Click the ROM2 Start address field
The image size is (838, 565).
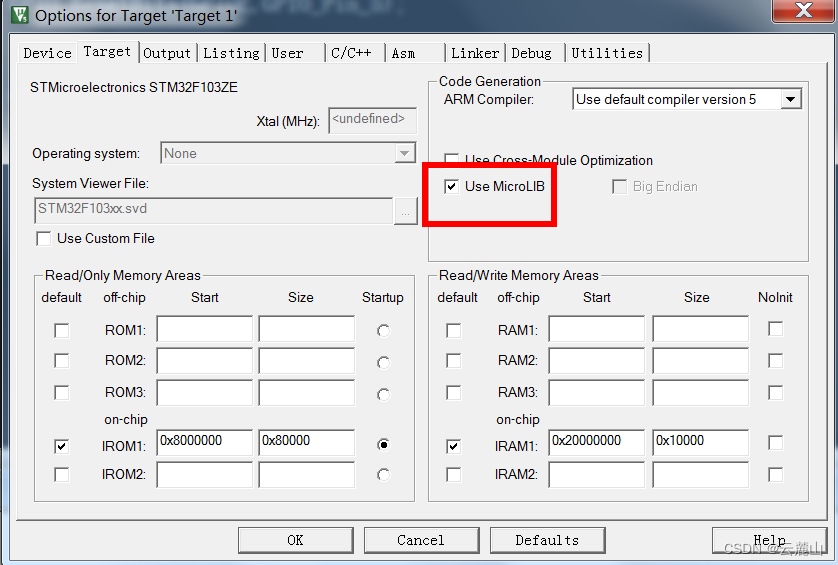tap(205, 361)
